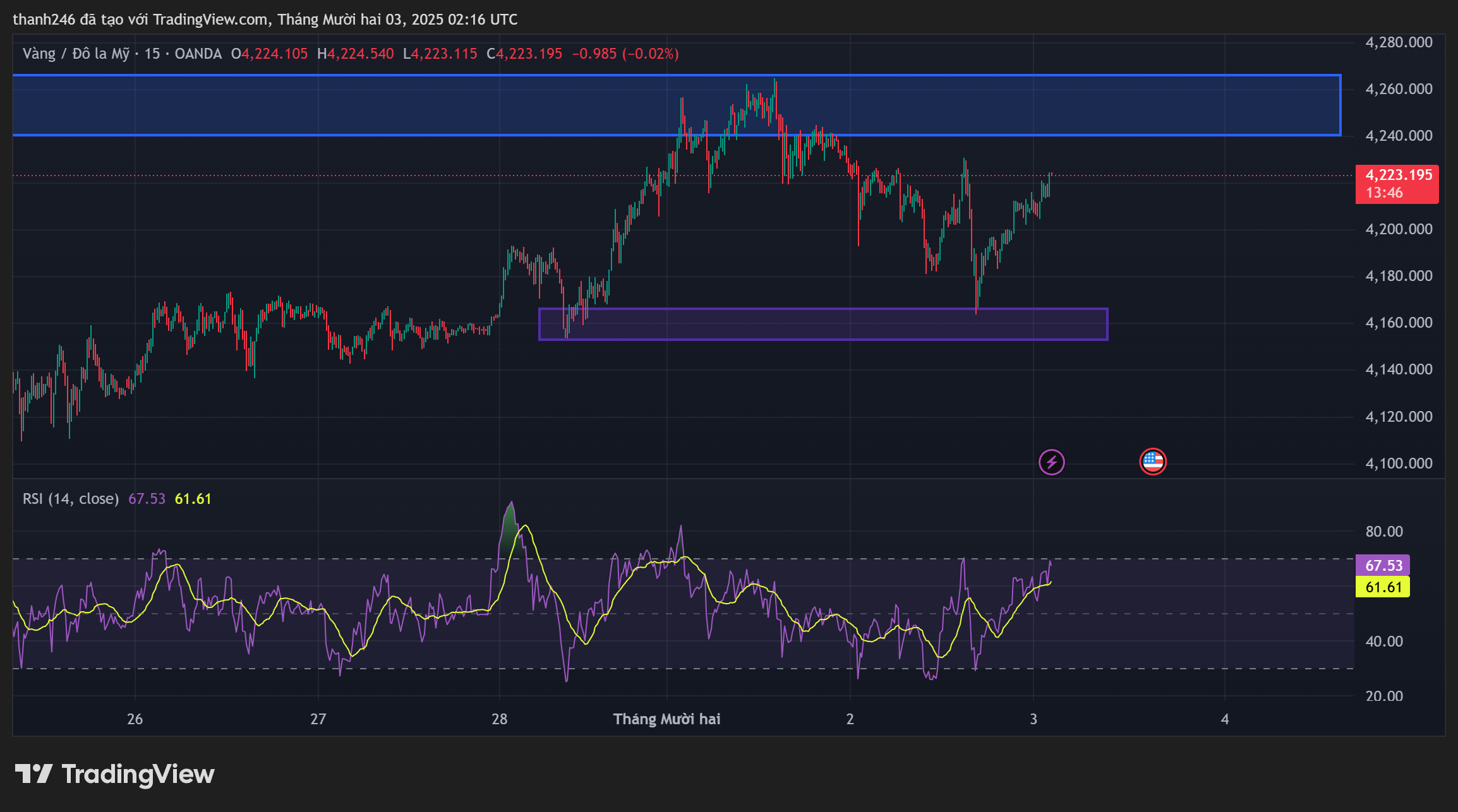Image resolution: width=1458 pixels, height=812 pixels.
Task: Click the yellow 61.61 RSI axis label
Action: (x=1383, y=587)
